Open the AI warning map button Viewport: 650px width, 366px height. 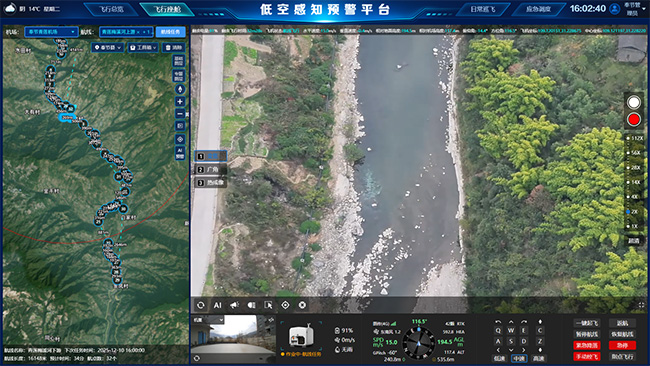pyautogui.click(x=180, y=153)
